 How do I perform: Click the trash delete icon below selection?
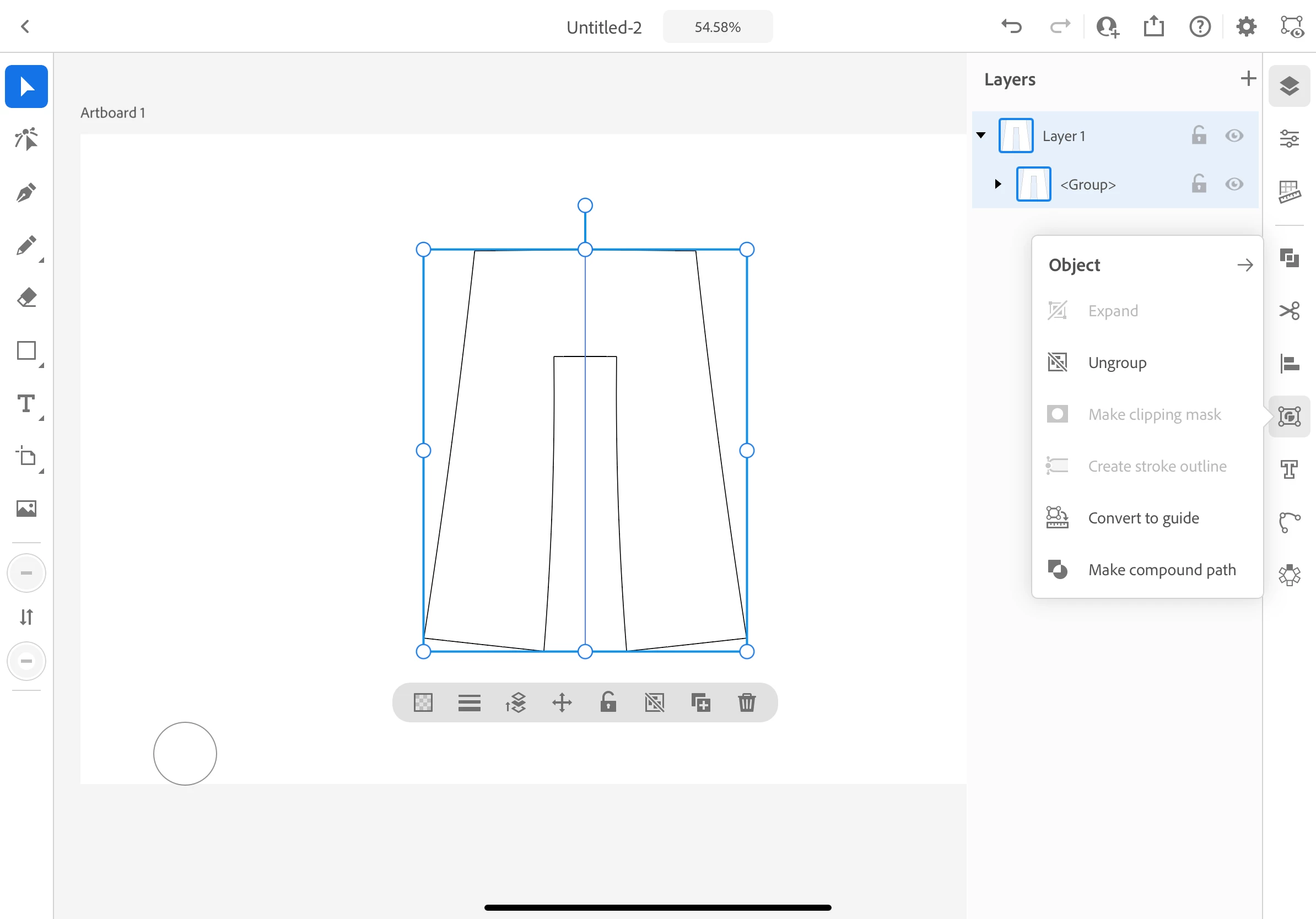(746, 702)
